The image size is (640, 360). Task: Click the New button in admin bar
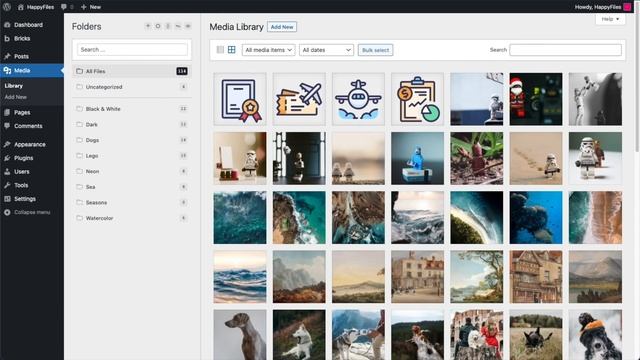click(91, 7)
